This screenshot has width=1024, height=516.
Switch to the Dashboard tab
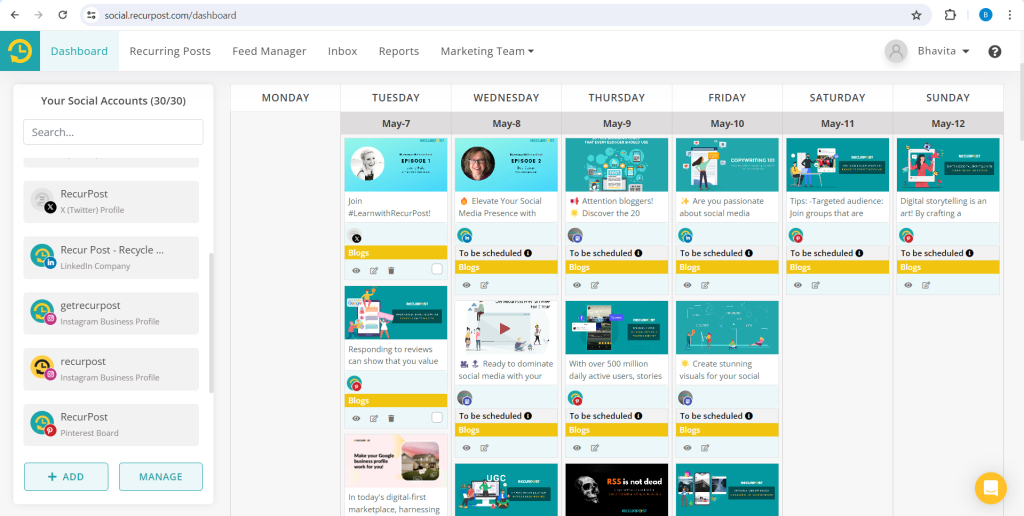[79, 51]
